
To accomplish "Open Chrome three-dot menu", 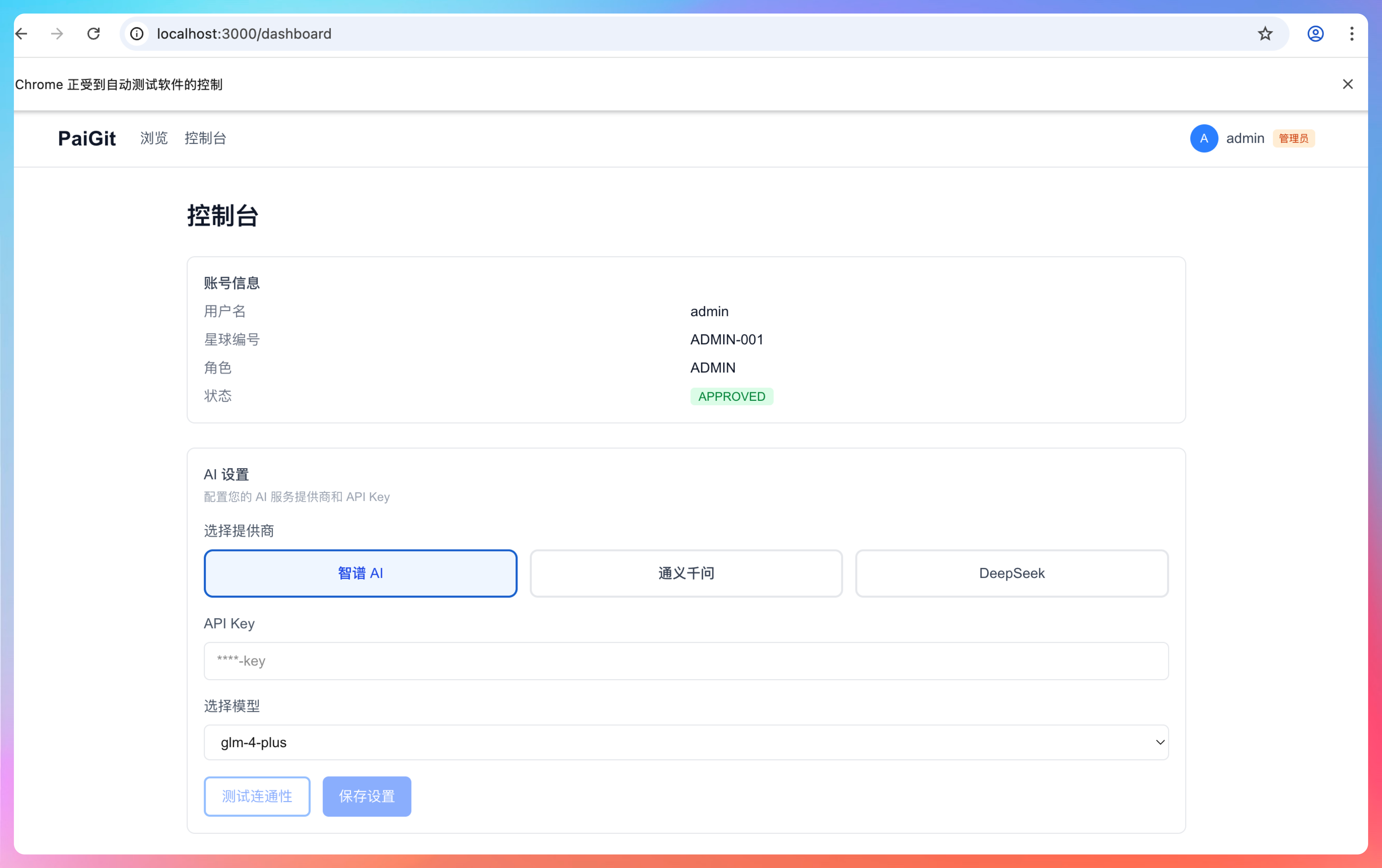I will pos(1352,34).
